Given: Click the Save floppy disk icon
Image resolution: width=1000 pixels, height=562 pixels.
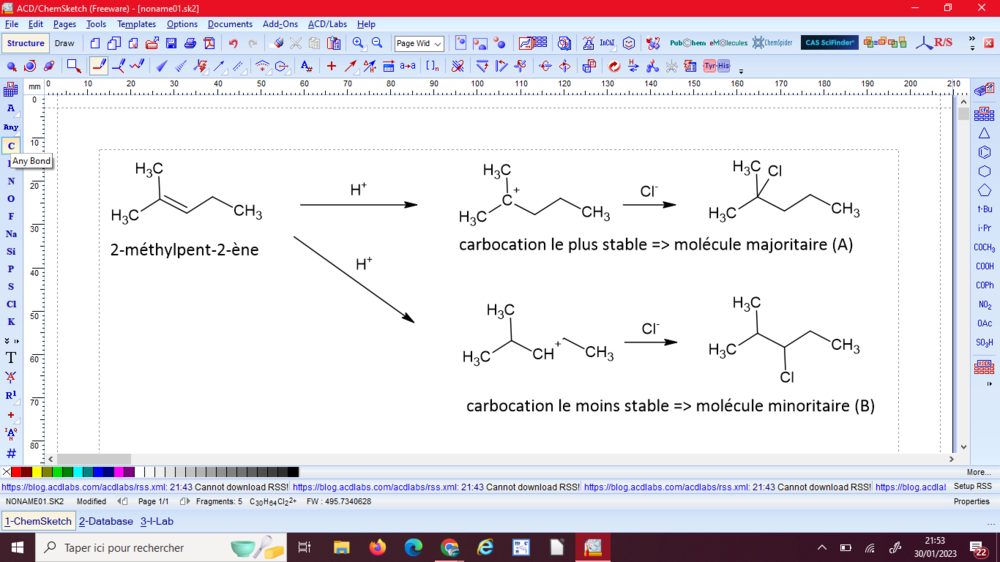Looking at the screenshot, I should coord(171,44).
